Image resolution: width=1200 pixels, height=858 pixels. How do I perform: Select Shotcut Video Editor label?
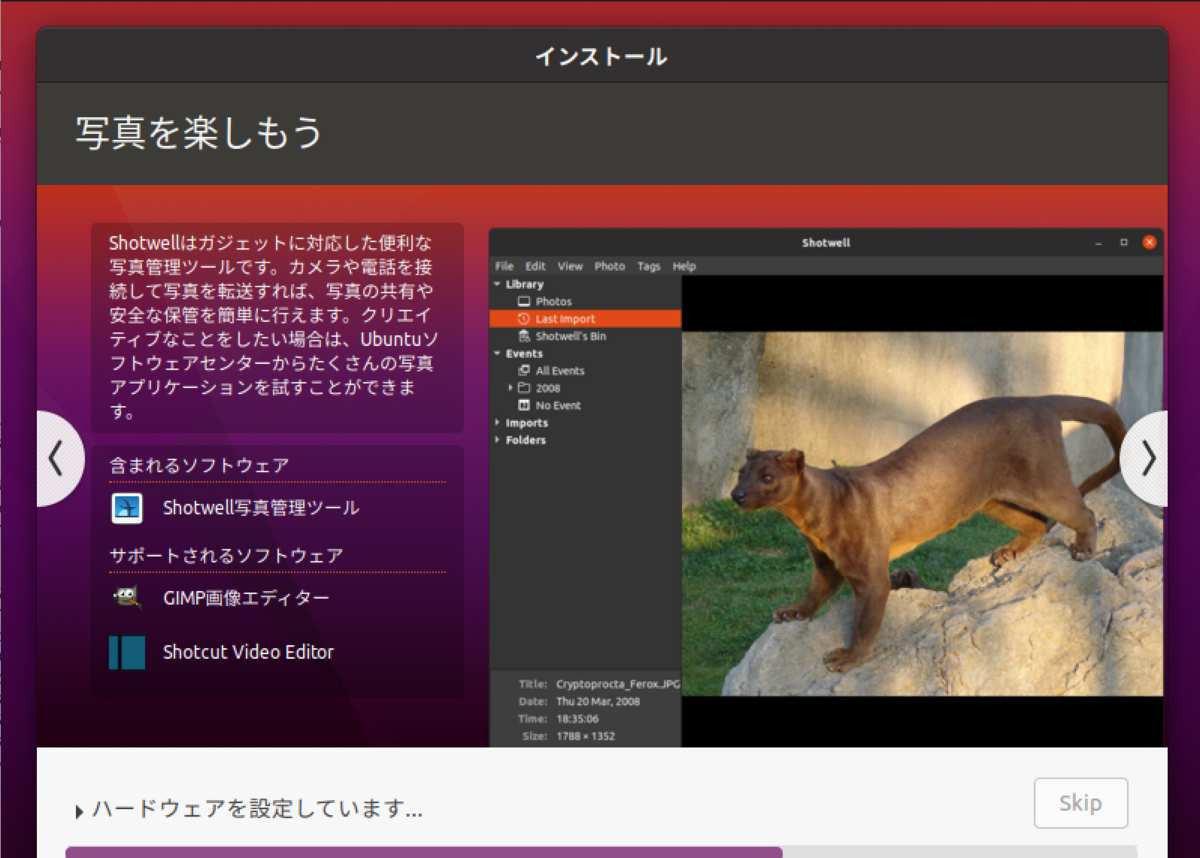[x=248, y=652]
